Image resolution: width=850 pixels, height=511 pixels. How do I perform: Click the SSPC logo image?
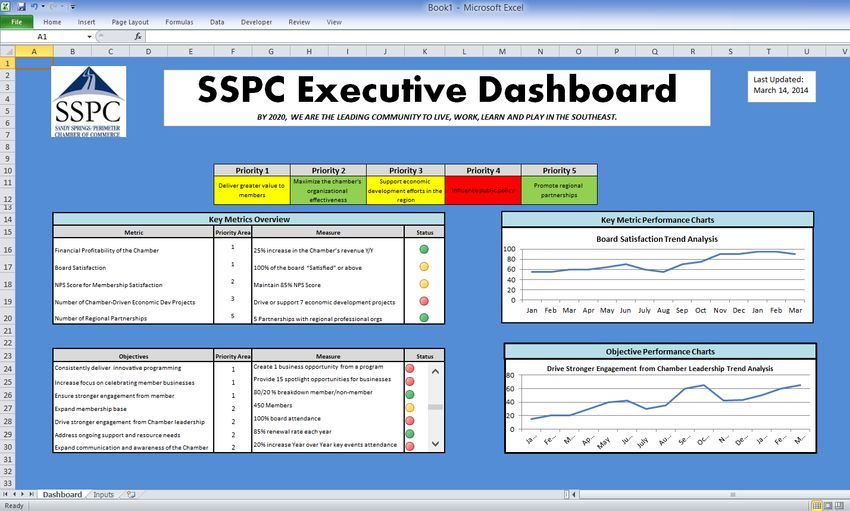89,101
